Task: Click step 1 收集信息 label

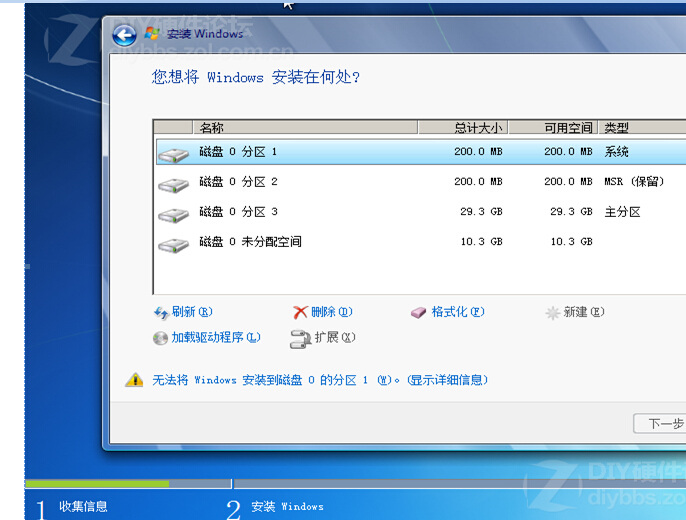Action: pos(83,506)
